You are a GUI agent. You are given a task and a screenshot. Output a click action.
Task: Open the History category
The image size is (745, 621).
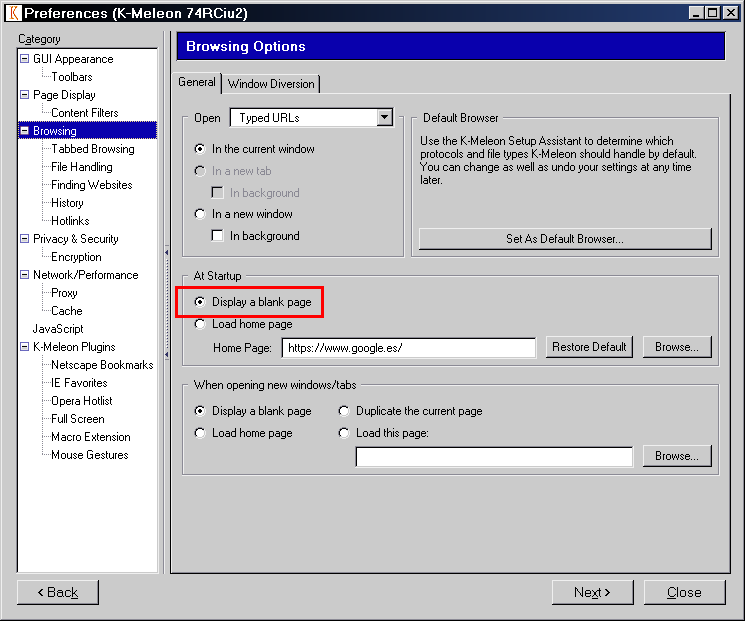67,203
